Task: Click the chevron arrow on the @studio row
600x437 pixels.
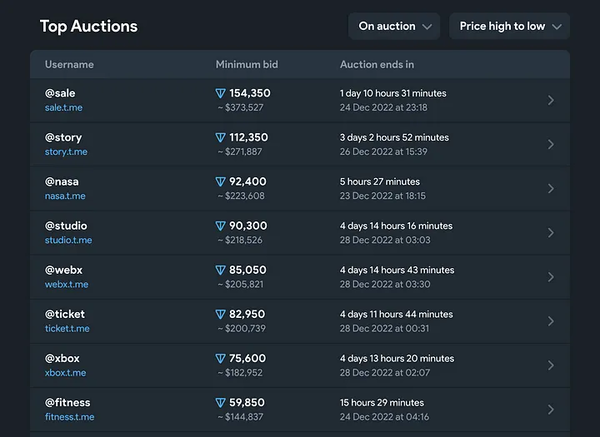Action: pos(551,233)
